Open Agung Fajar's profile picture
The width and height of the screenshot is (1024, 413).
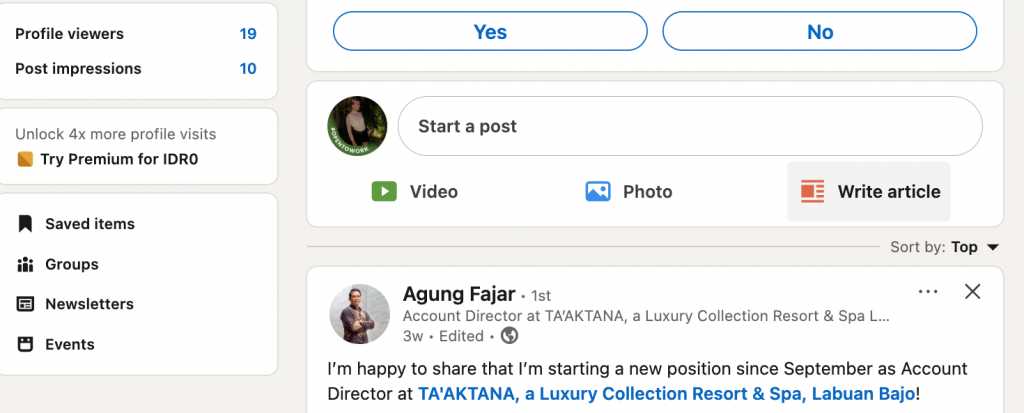pos(359,314)
